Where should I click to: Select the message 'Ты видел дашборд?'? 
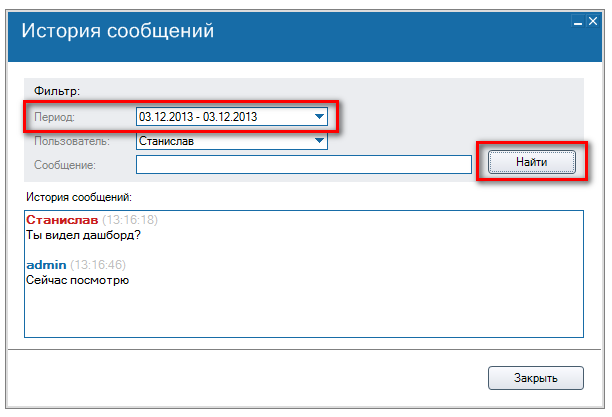point(82,235)
